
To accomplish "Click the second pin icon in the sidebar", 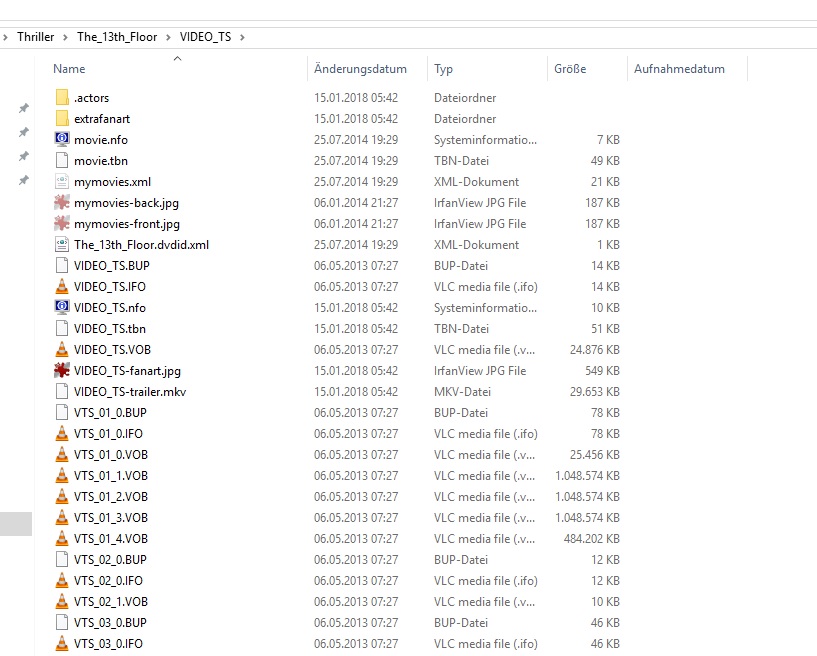I will tap(23, 132).
